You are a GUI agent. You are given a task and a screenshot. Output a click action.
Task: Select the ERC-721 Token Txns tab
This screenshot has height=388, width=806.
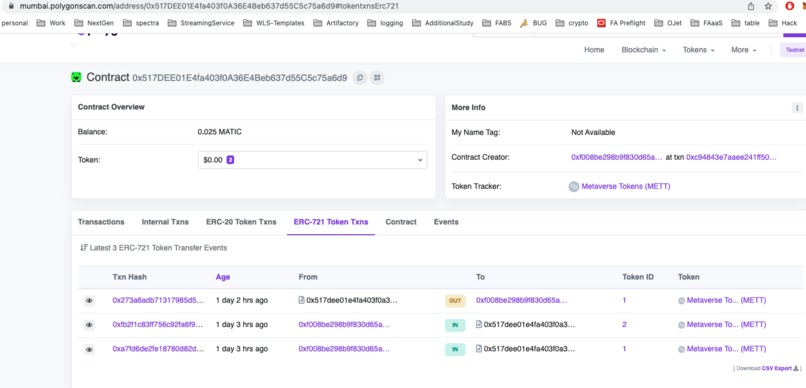331,222
